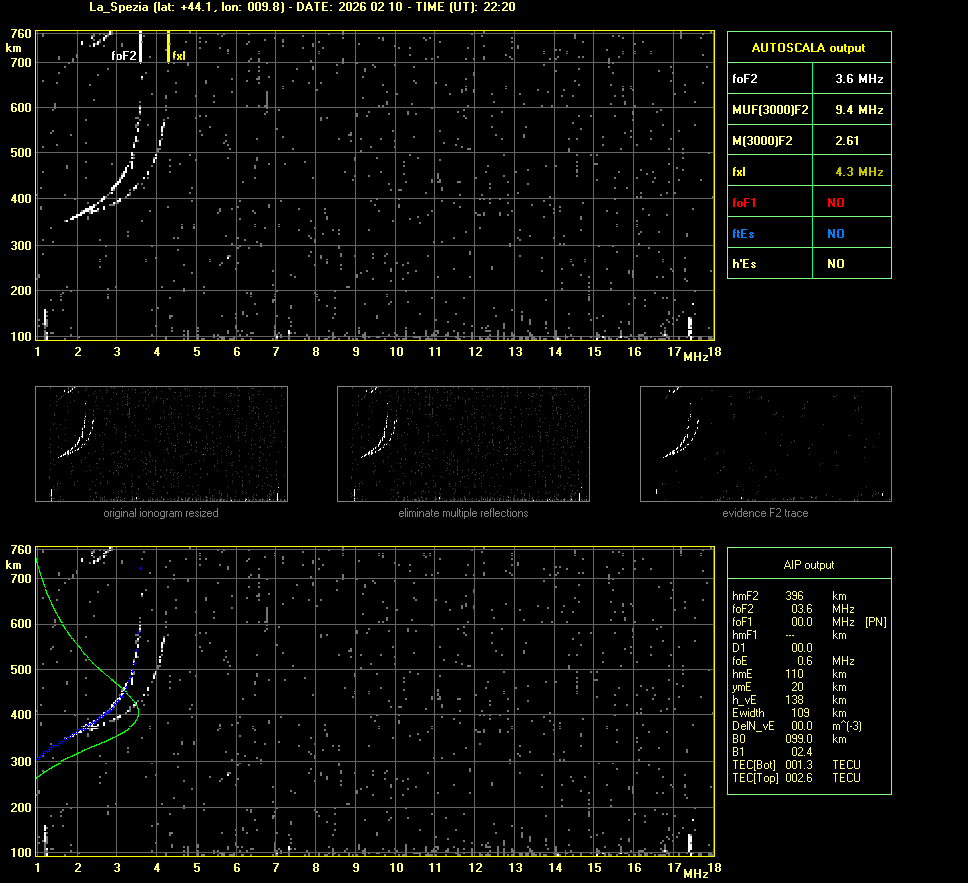Click the blue ftEs label in AUTOSCALA table

click(x=744, y=233)
